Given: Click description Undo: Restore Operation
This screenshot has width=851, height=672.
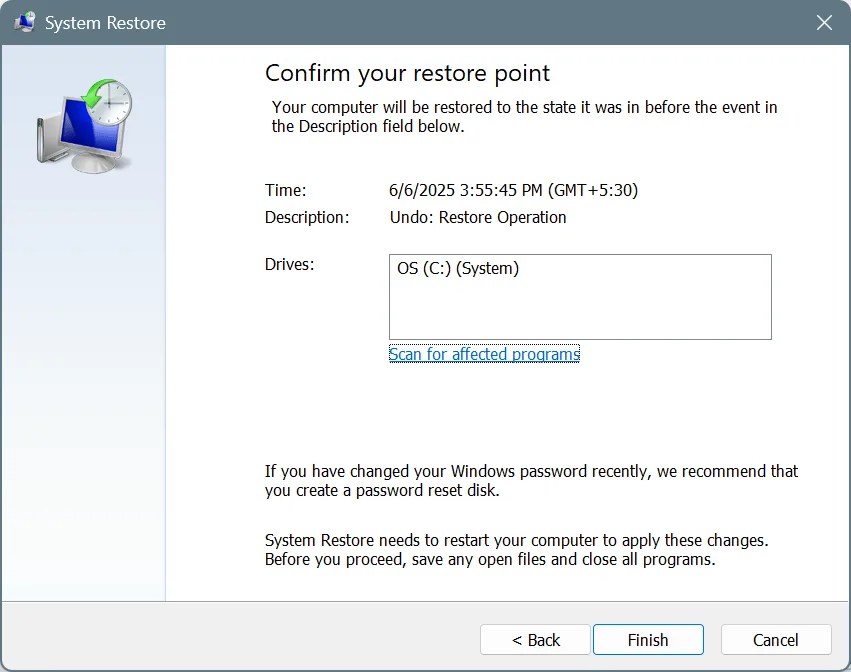Looking at the screenshot, I should (x=478, y=217).
